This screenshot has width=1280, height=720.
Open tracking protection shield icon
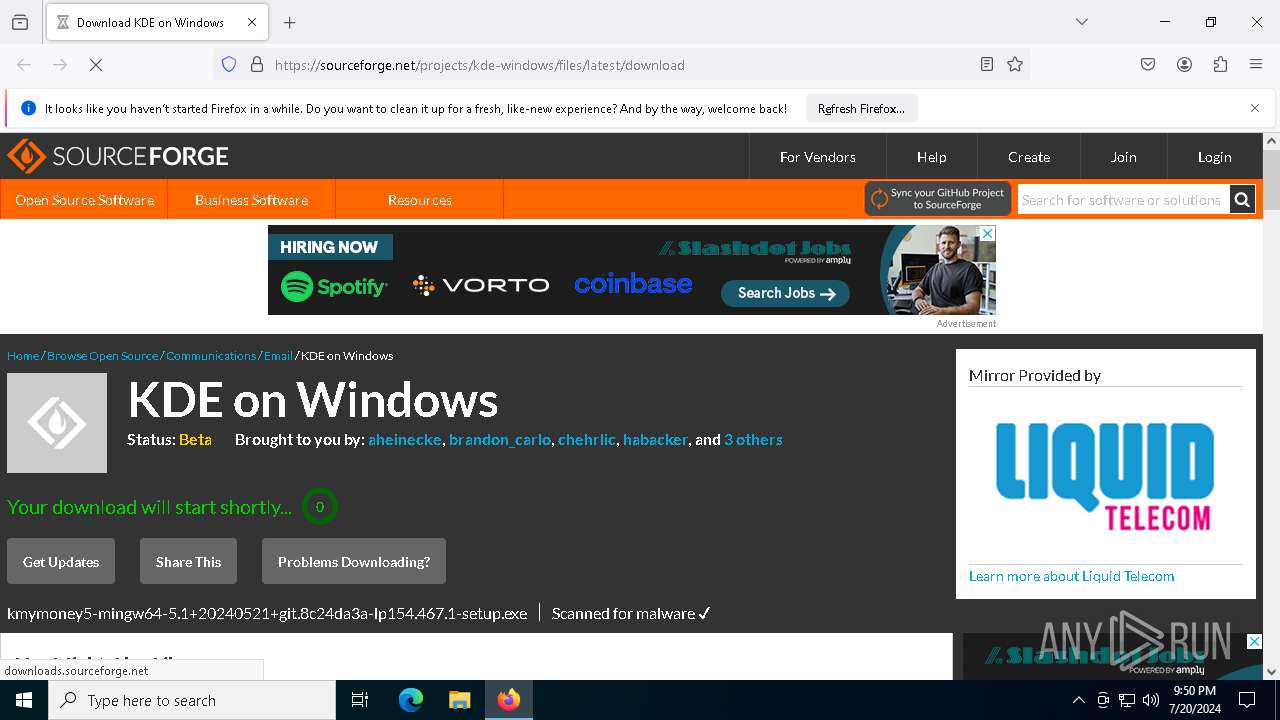229,65
